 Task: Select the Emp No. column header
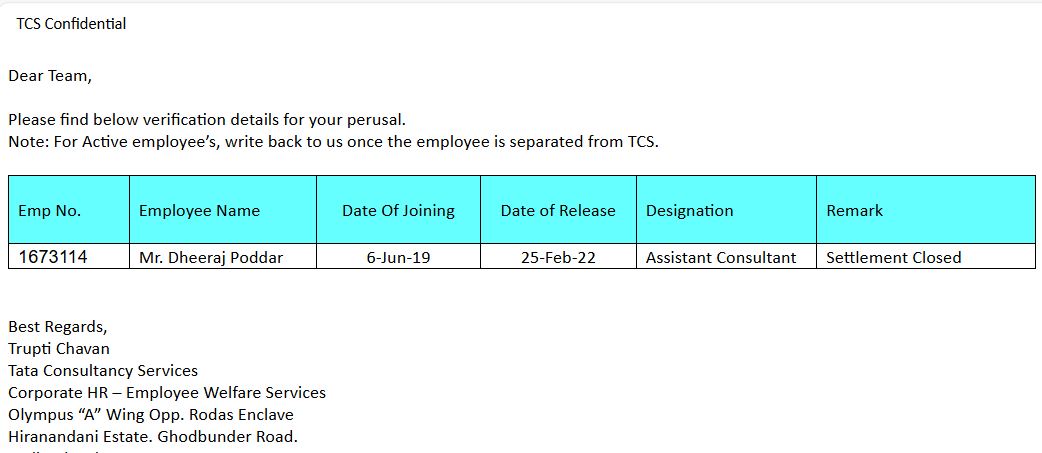[x=50, y=210]
